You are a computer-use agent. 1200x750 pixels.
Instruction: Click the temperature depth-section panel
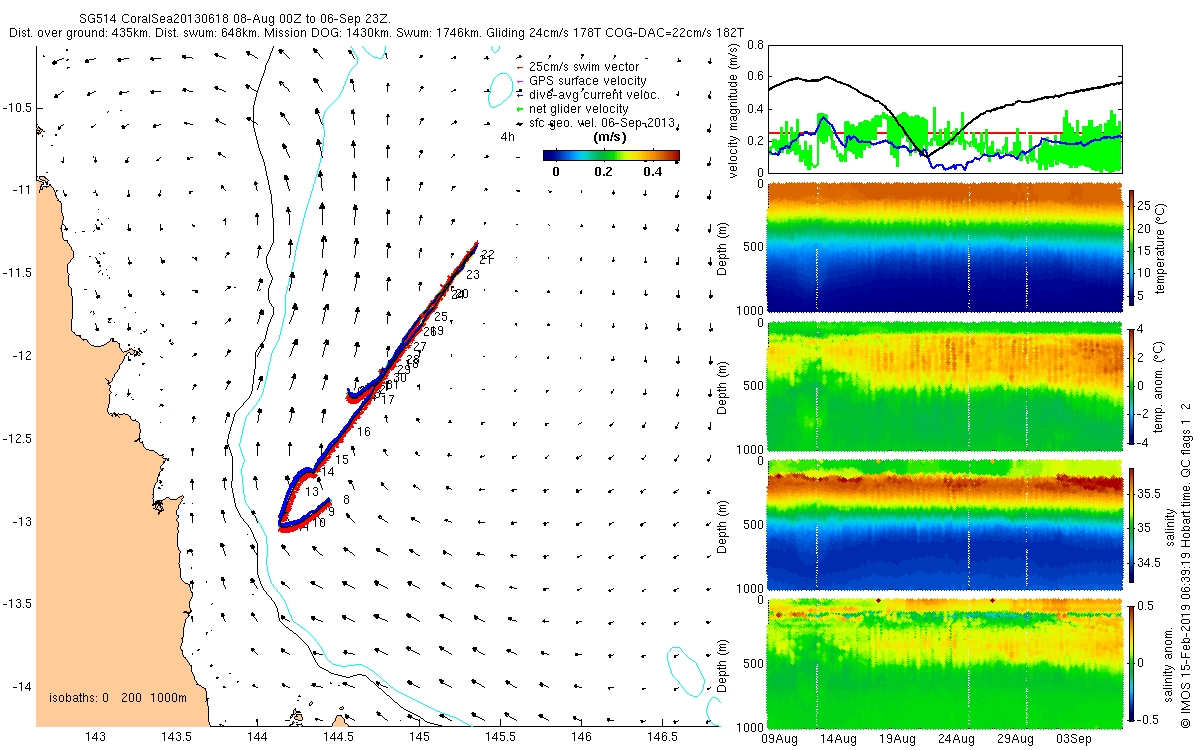[x=945, y=245]
